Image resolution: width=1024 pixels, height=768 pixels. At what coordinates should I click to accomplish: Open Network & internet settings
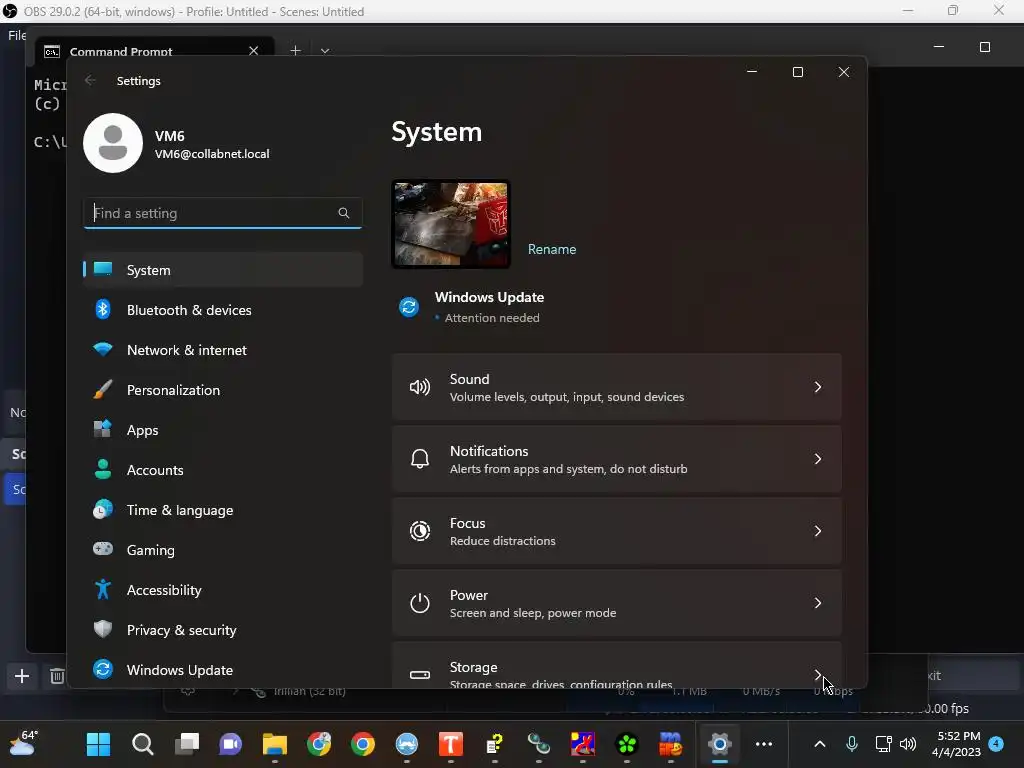click(x=223, y=350)
